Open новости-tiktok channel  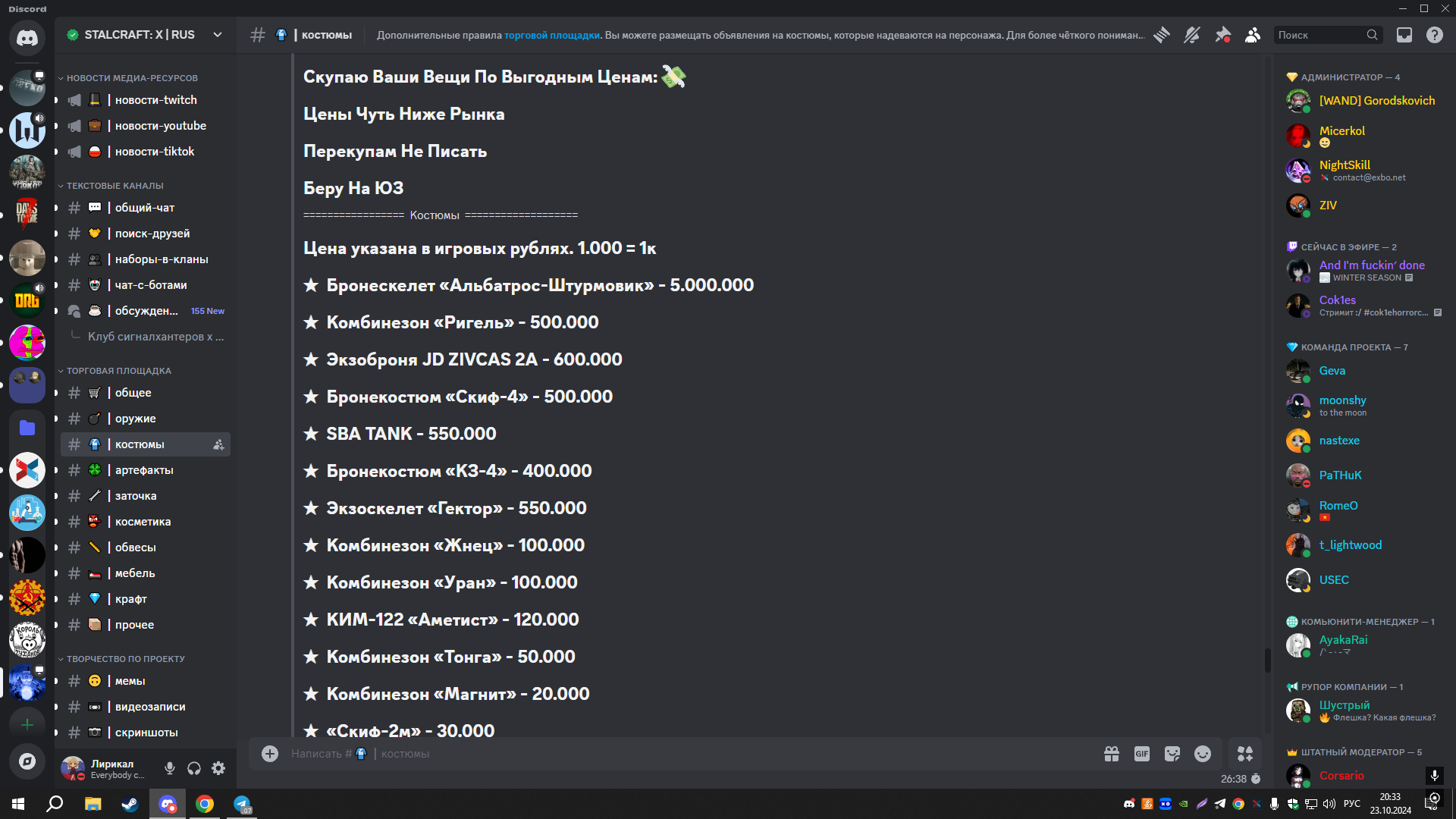(x=146, y=152)
